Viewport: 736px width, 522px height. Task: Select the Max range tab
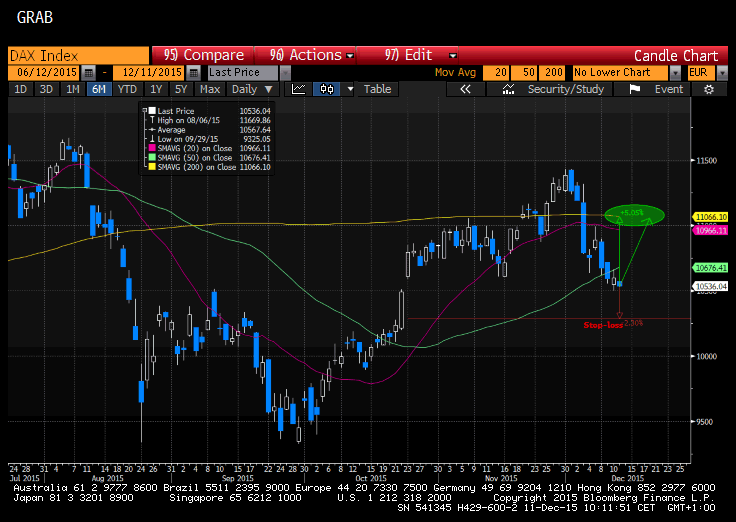pos(210,89)
